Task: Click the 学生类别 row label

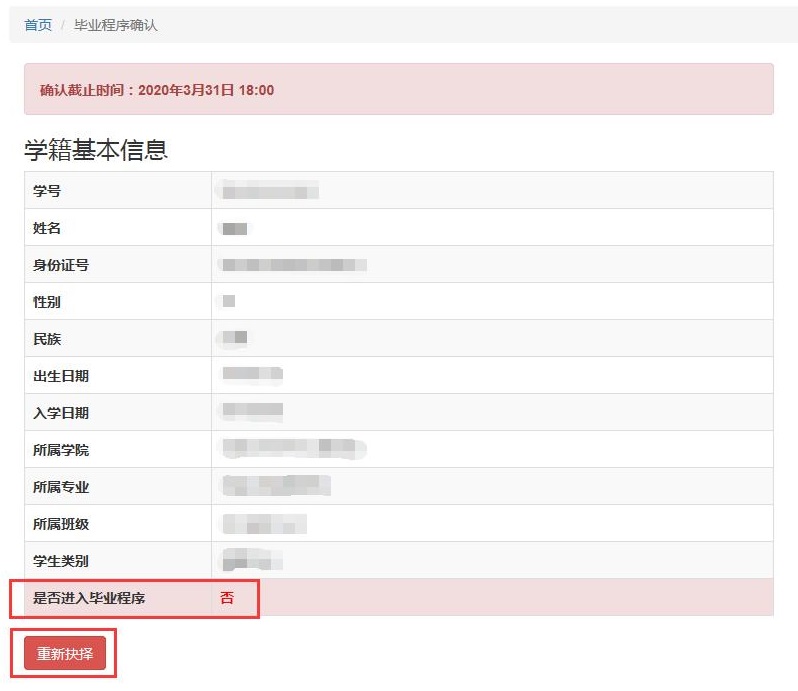Action: (61, 561)
